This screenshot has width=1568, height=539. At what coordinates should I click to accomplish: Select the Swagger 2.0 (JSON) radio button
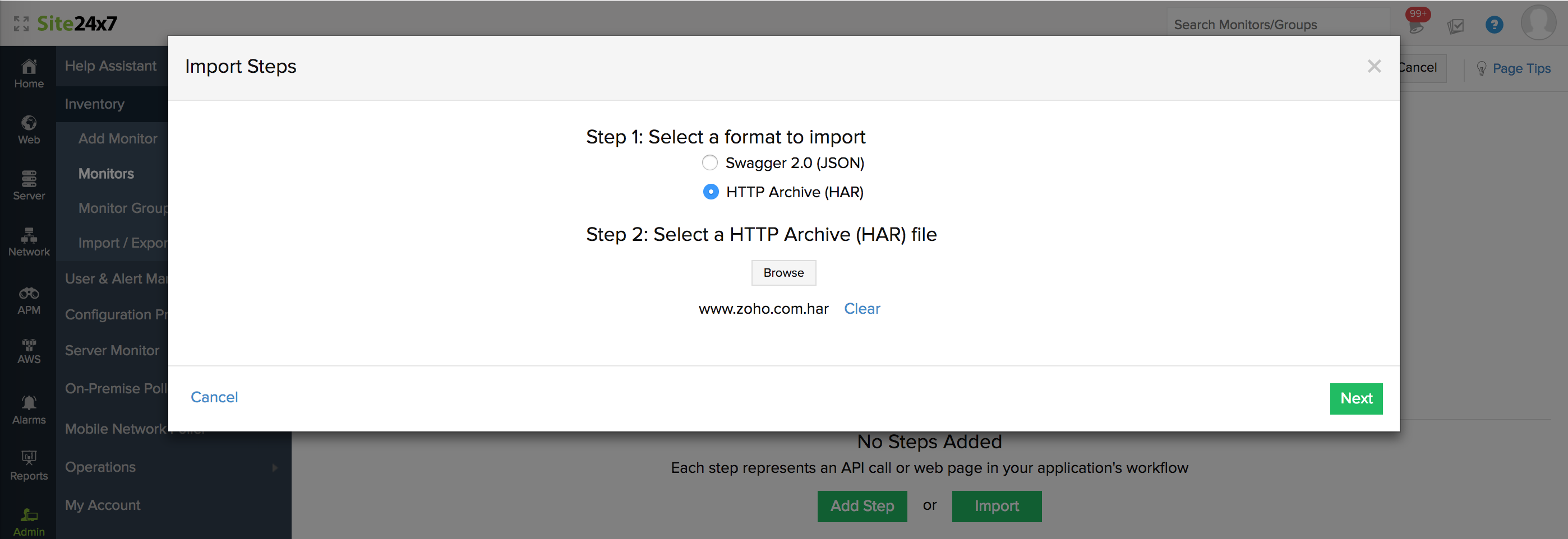pos(710,163)
